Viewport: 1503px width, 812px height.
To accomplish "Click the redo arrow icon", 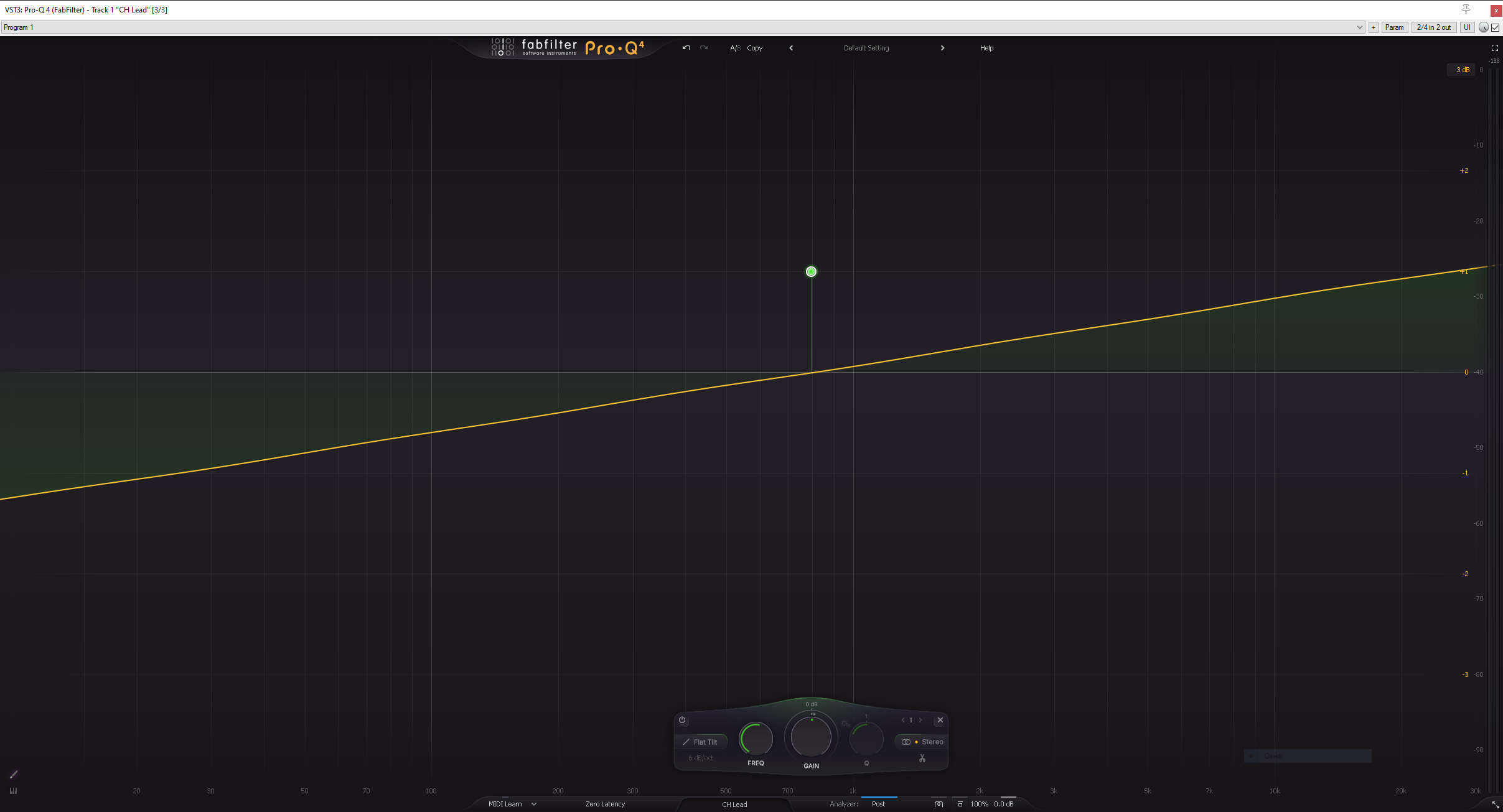I will point(704,48).
